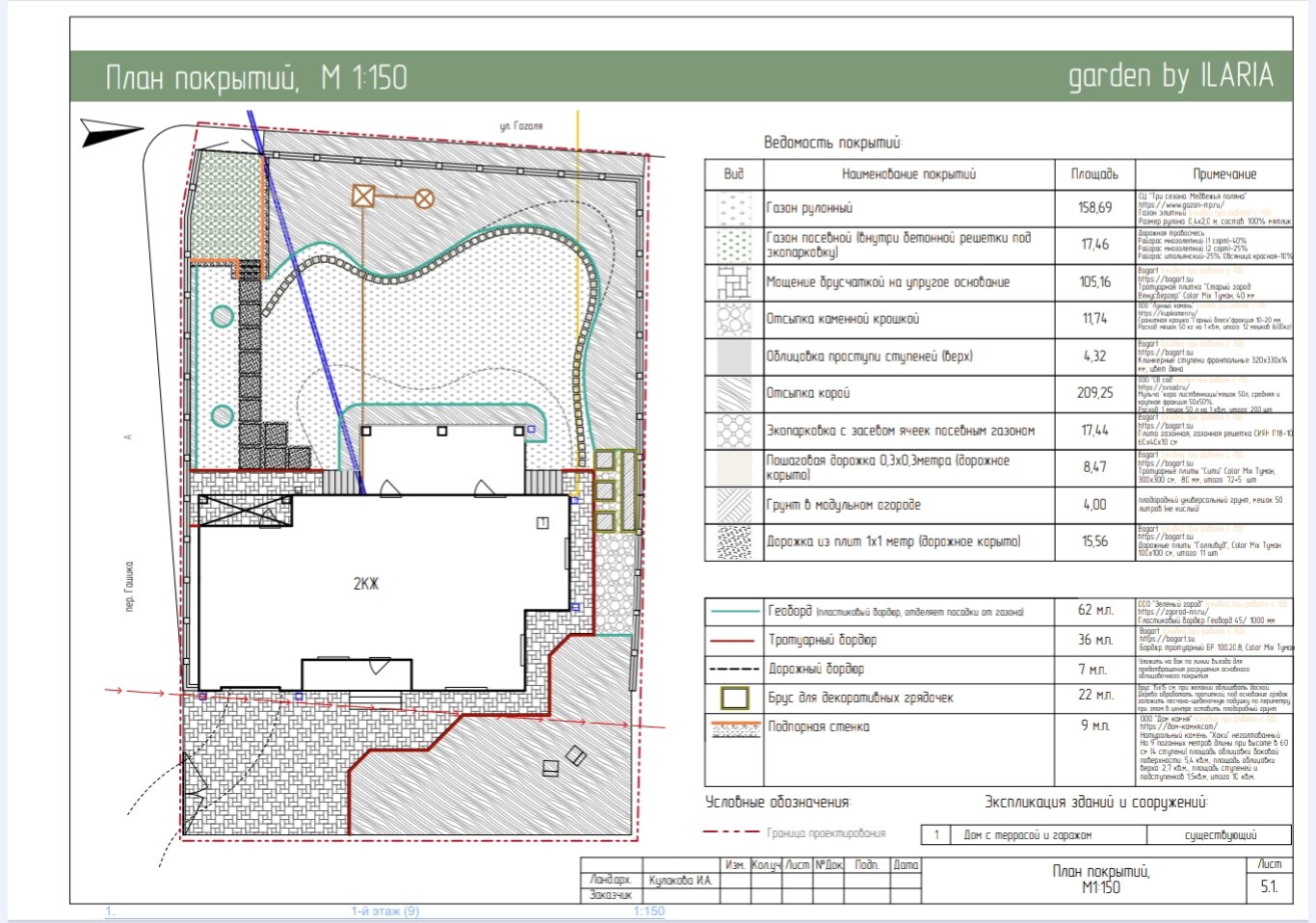Click the '1:150' scale link at bottom
Image resolution: width=1316 pixels, height=923 pixels.
[648, 911]
